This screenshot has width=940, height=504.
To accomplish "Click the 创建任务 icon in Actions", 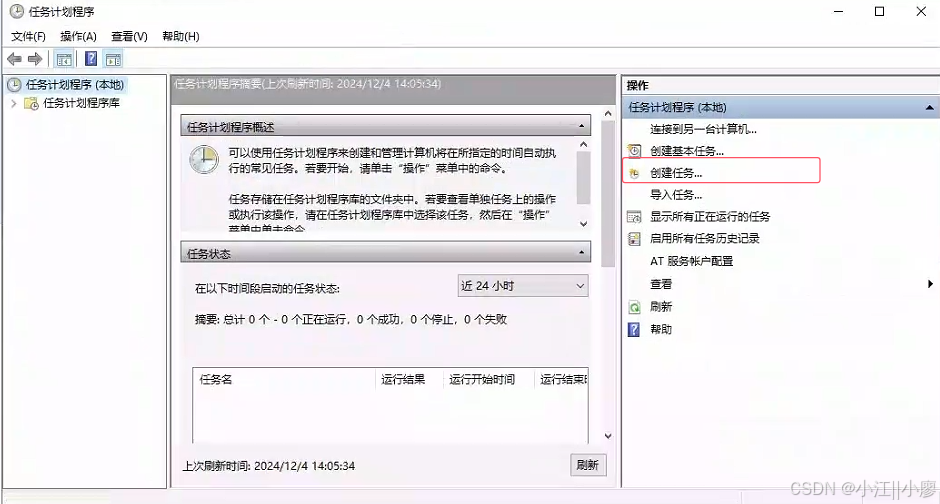I will tap(634, 173).
